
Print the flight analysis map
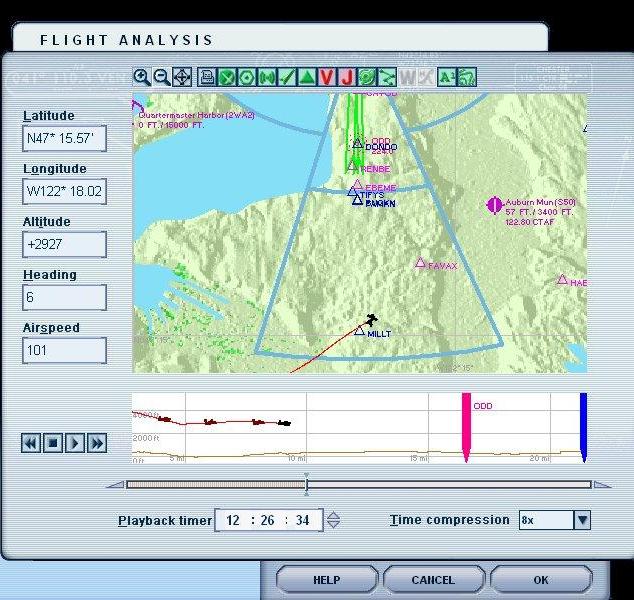click(x=207, y=77)
